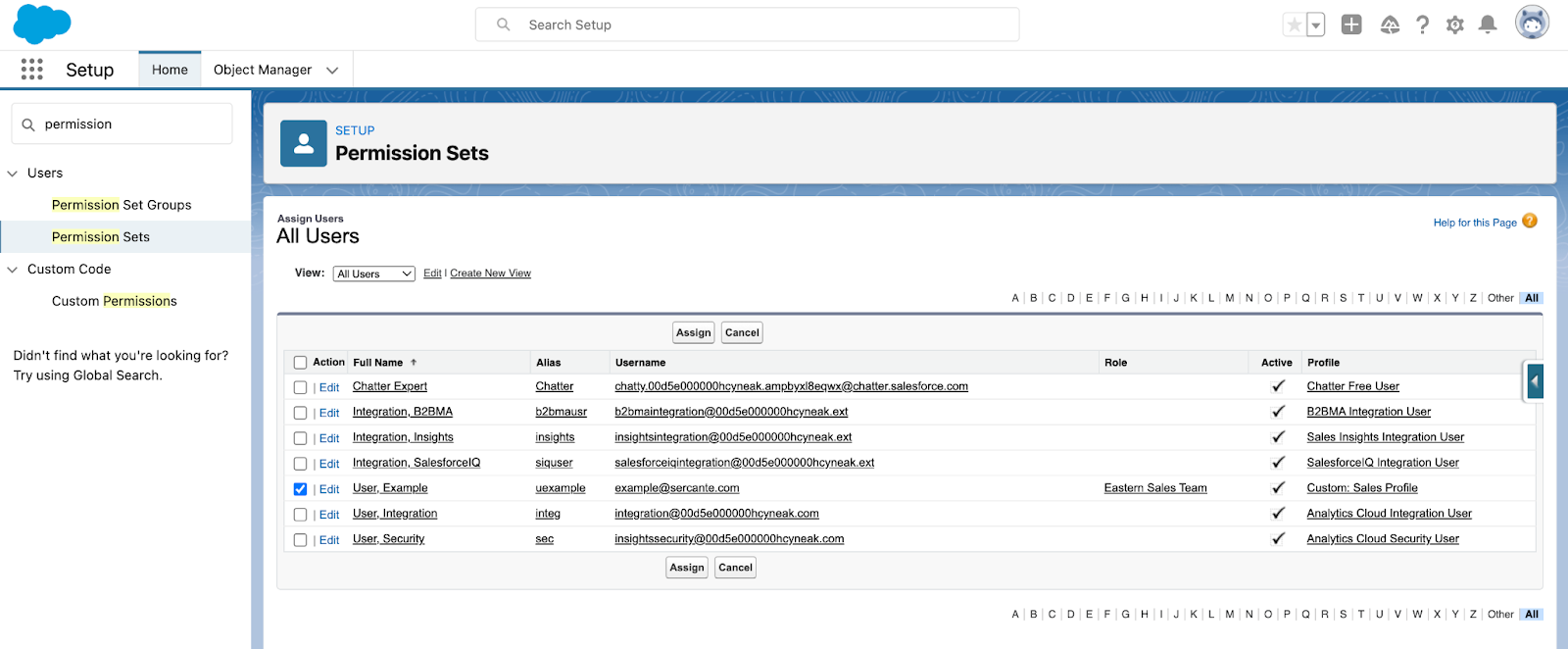
Task: Expand the collapsed right side panel arrow
Action: point(1535,380)
